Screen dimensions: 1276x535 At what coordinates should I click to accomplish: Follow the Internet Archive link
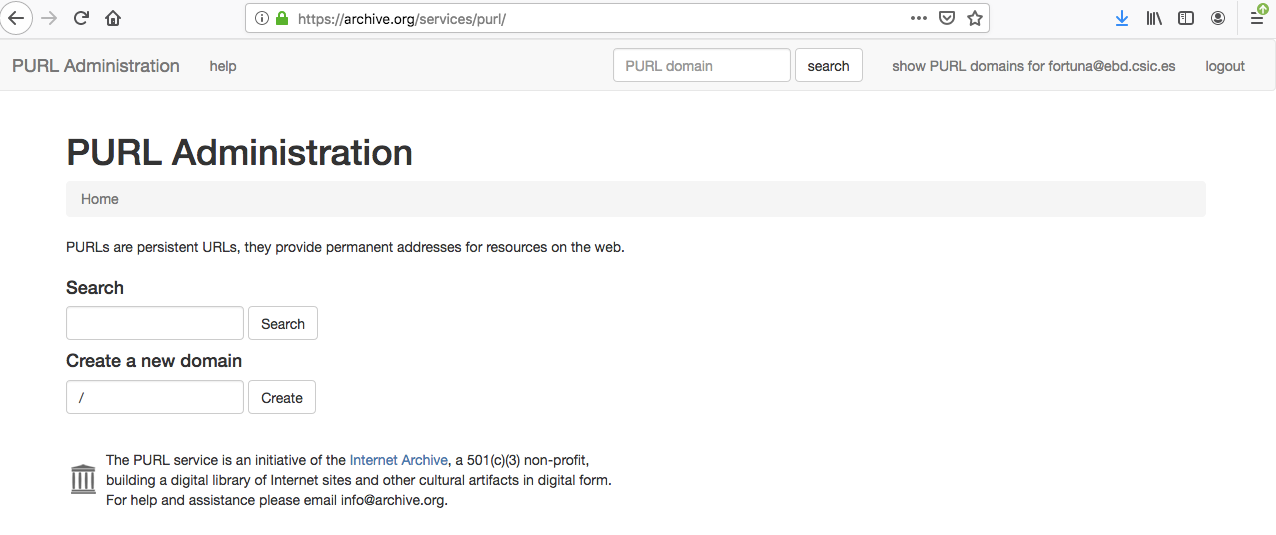tap(399, 460)
